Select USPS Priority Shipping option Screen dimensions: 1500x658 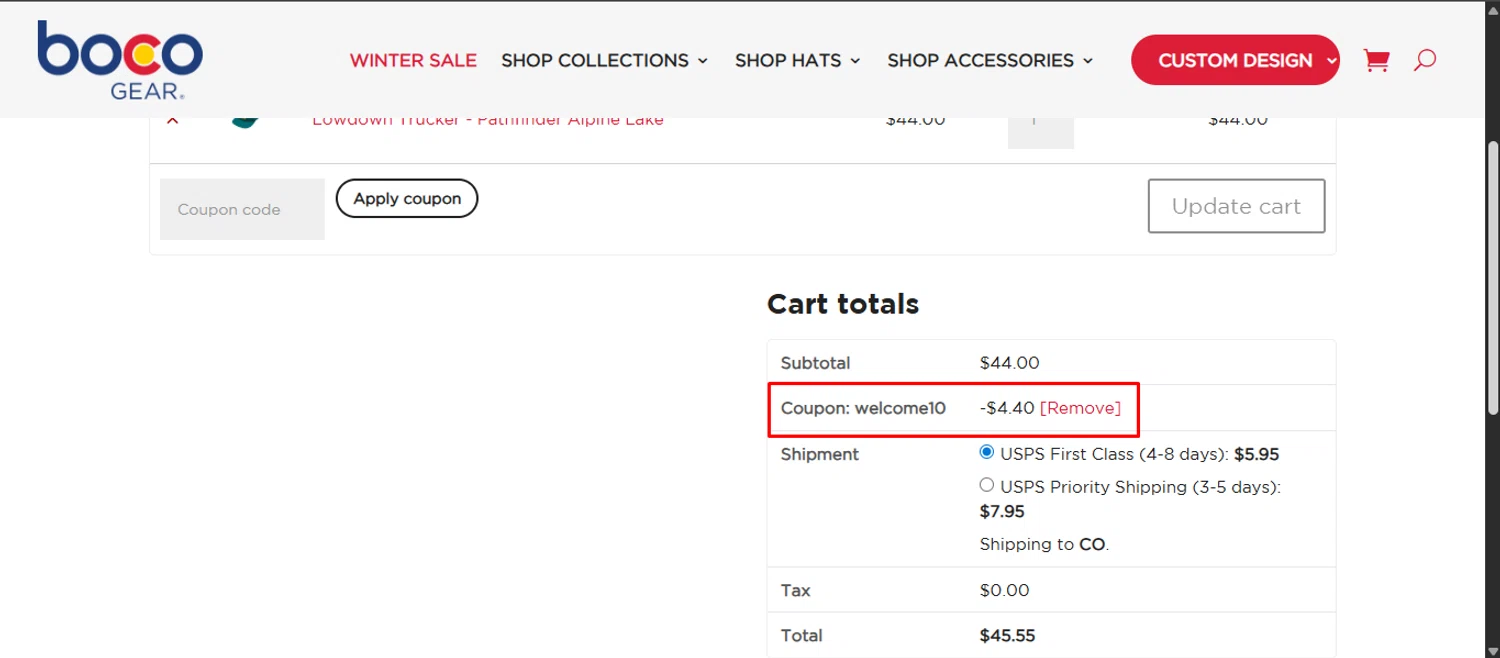click(x=987, y=486)
